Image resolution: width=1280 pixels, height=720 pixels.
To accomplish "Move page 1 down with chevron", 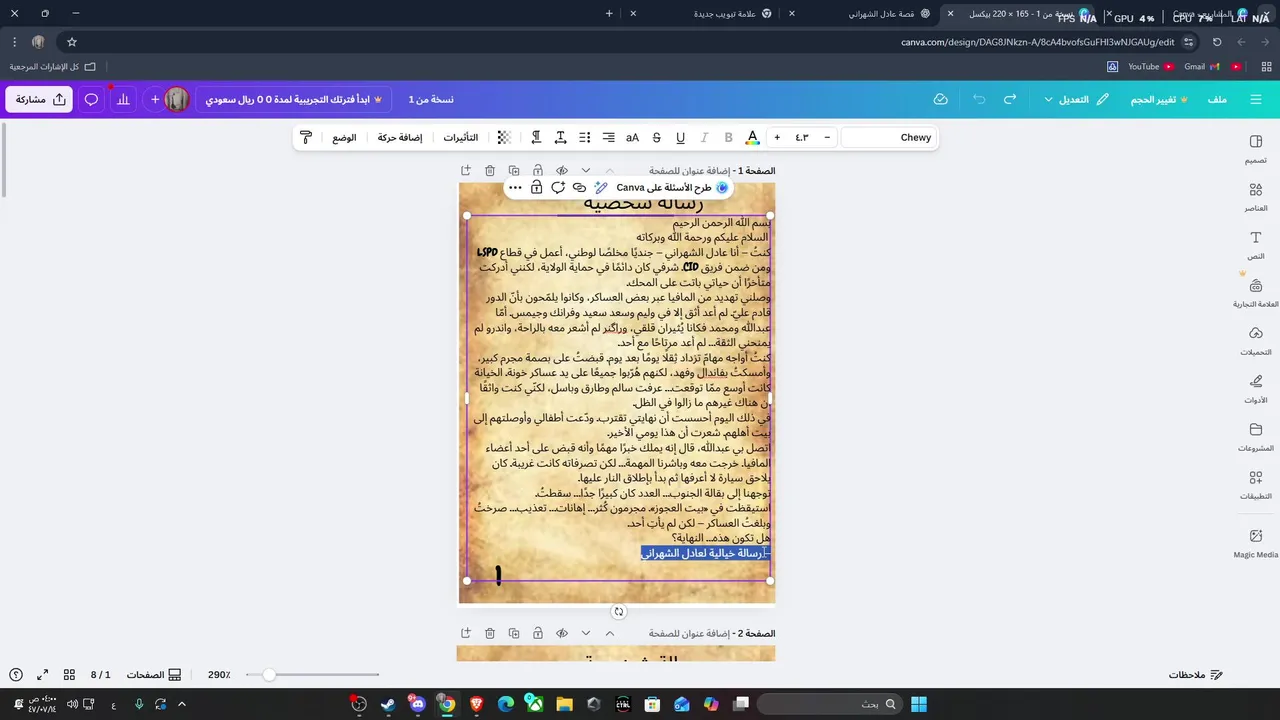I will (x=586, y=171).
